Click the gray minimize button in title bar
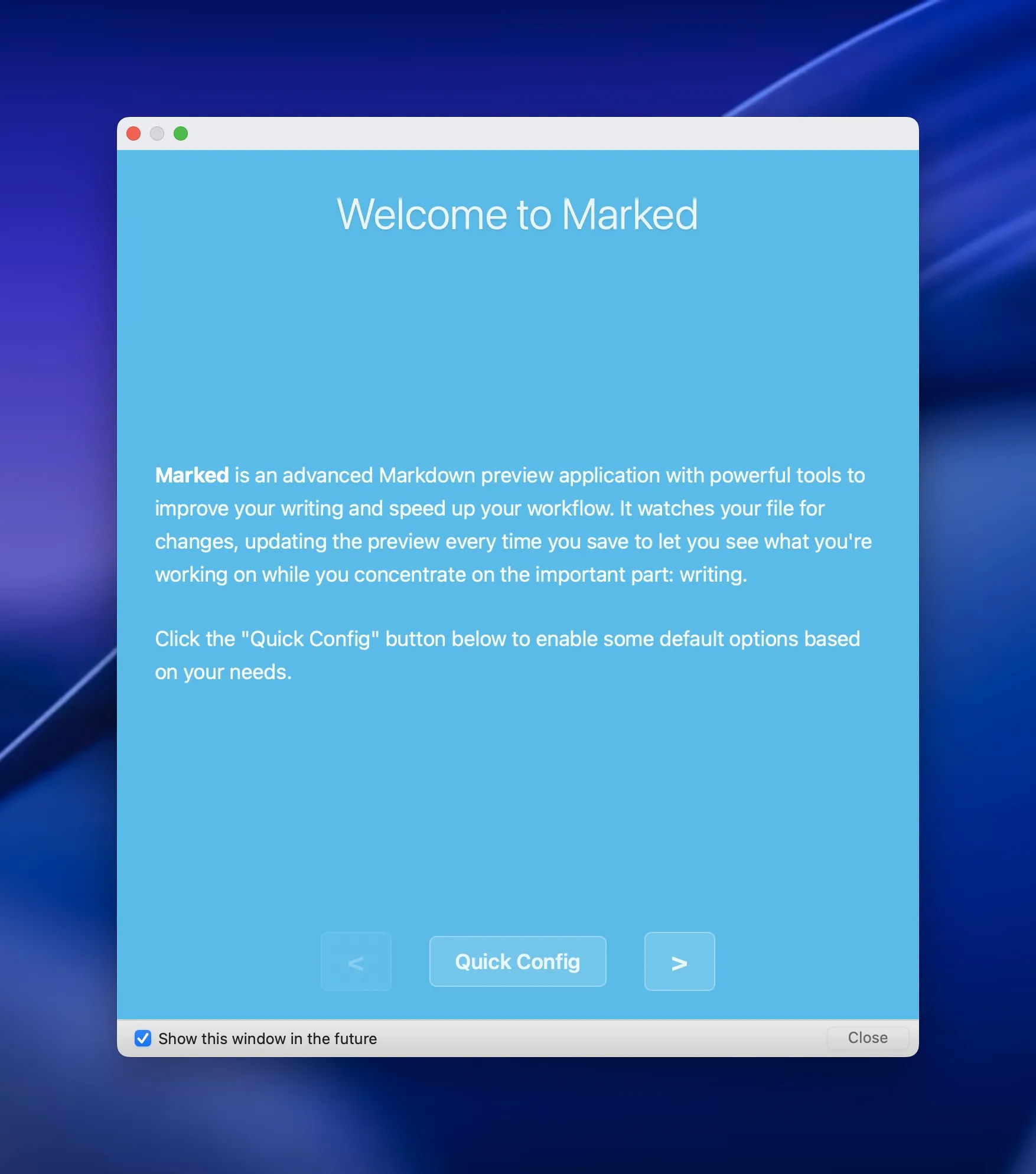 click(x=157, y=133)
